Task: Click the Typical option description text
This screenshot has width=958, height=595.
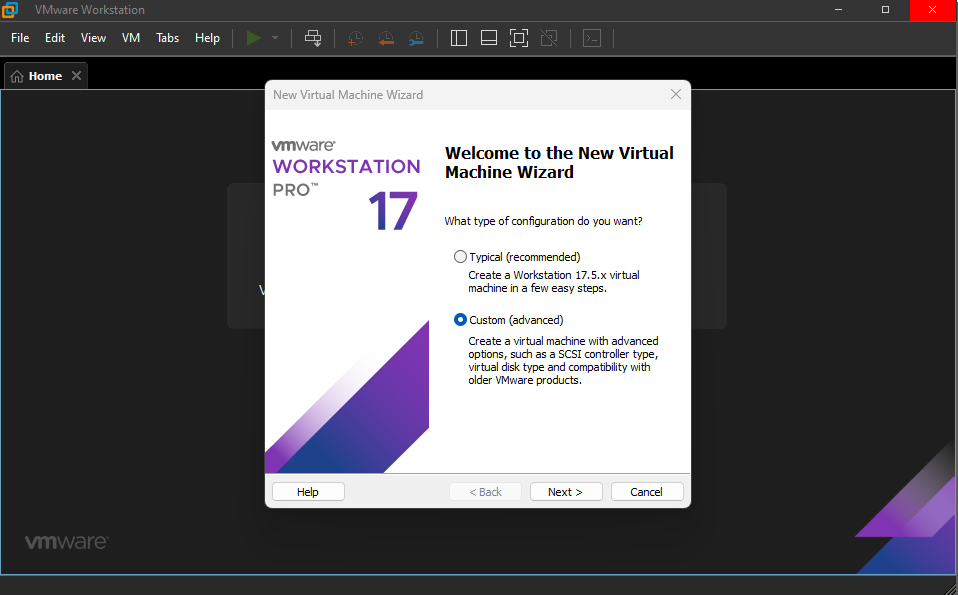Action: pos(554,282)
